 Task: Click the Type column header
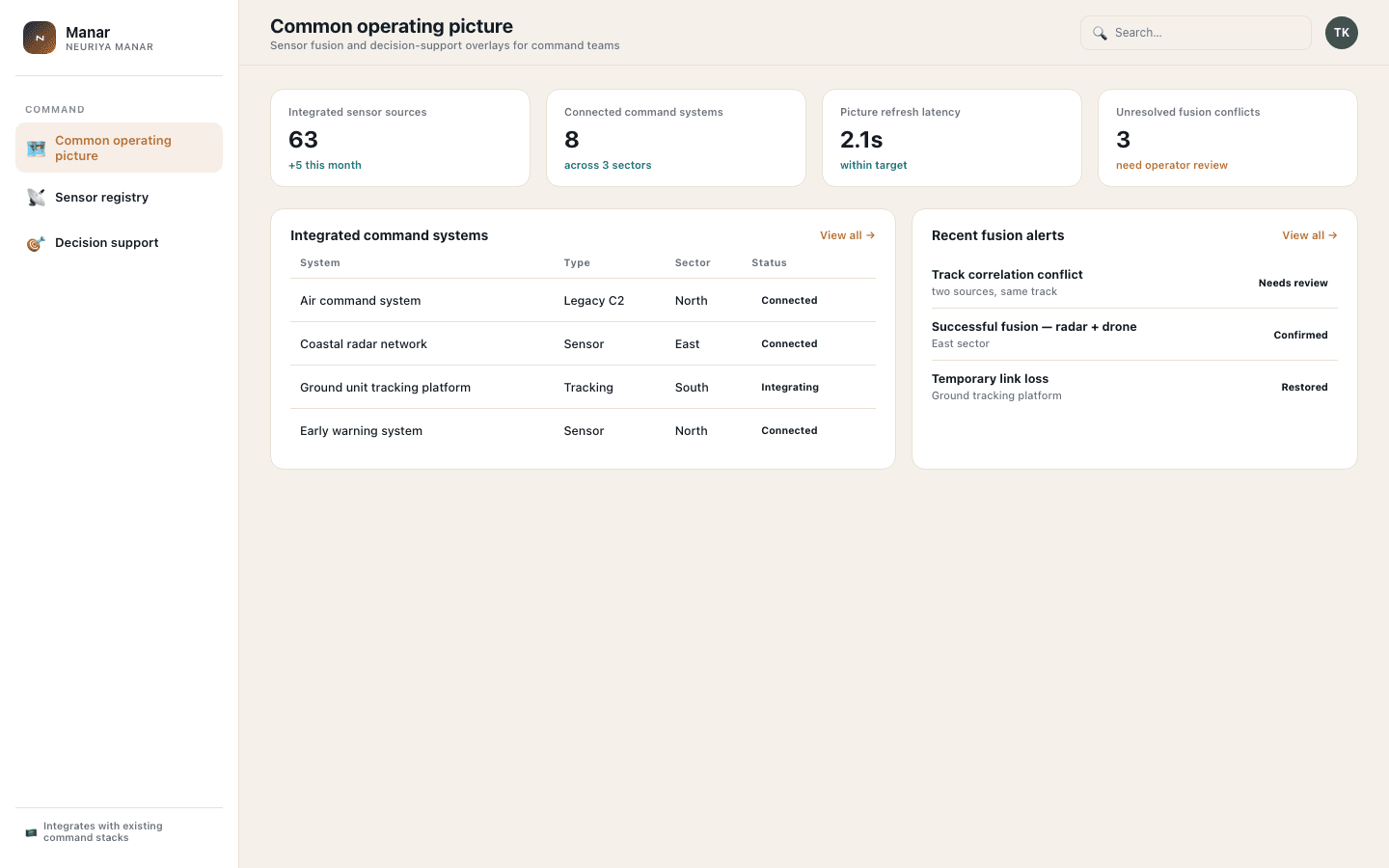pyautogui.click(x=577, y=263)
